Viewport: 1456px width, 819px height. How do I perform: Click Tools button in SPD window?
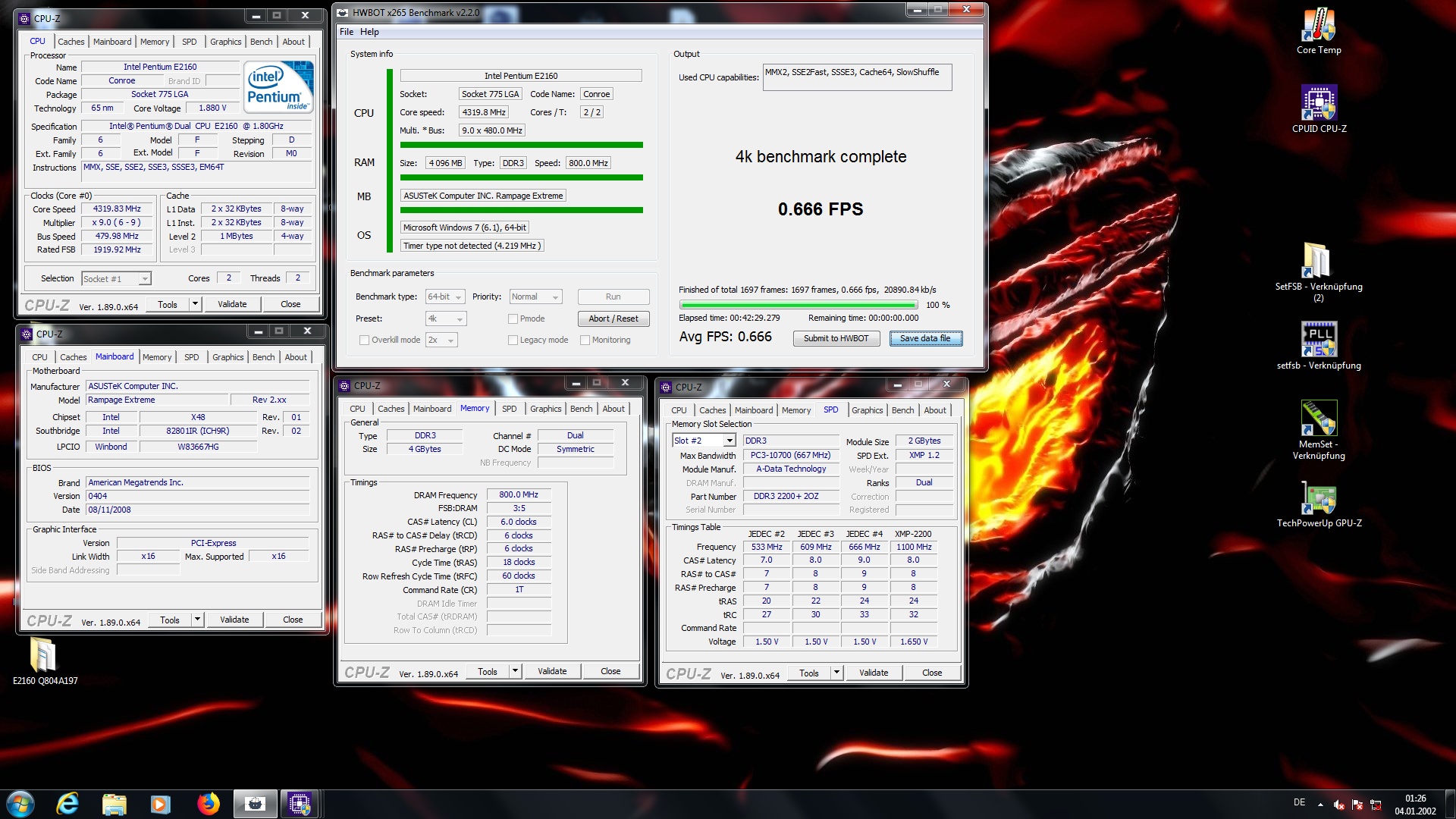pyautogui.click(x=809, y=673)
